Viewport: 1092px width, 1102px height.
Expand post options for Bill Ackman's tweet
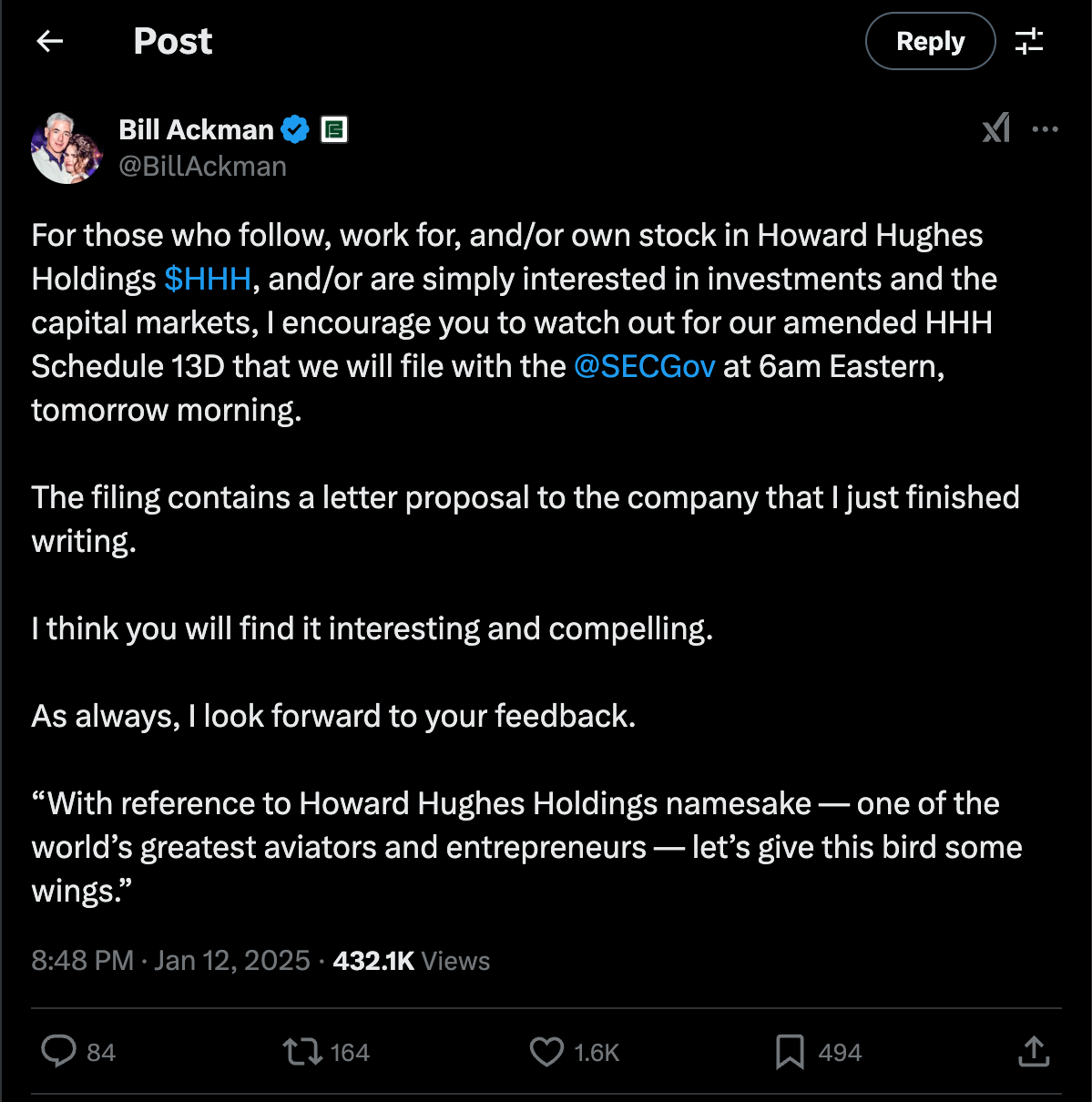tap(1046, 128)
